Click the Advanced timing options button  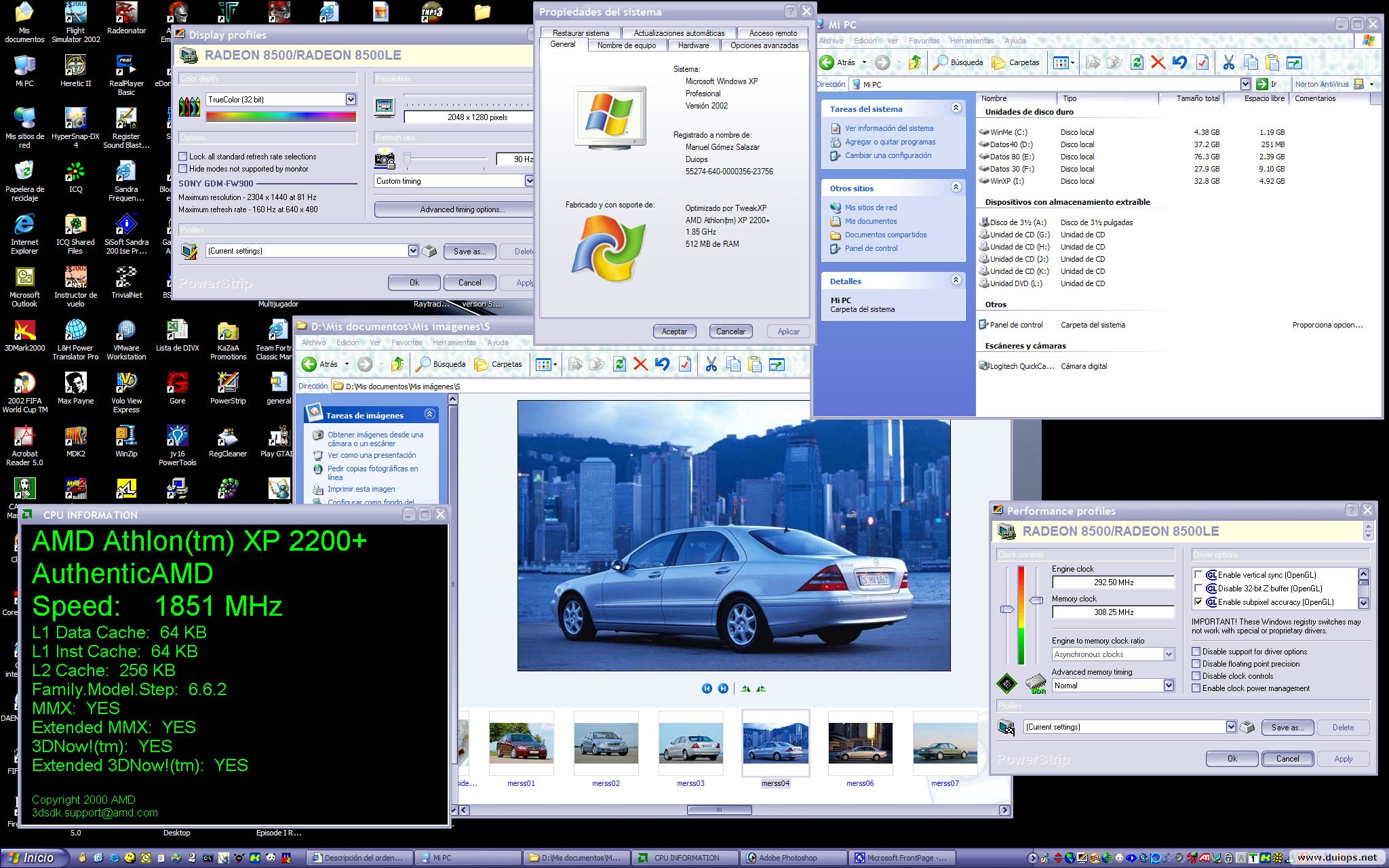tap(462, 210)
